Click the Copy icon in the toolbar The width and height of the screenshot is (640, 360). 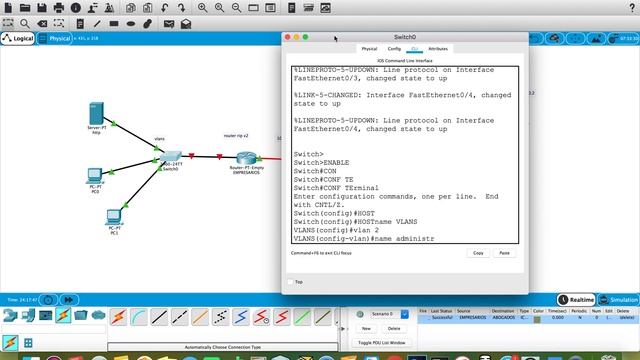click(x=131, y=8)
